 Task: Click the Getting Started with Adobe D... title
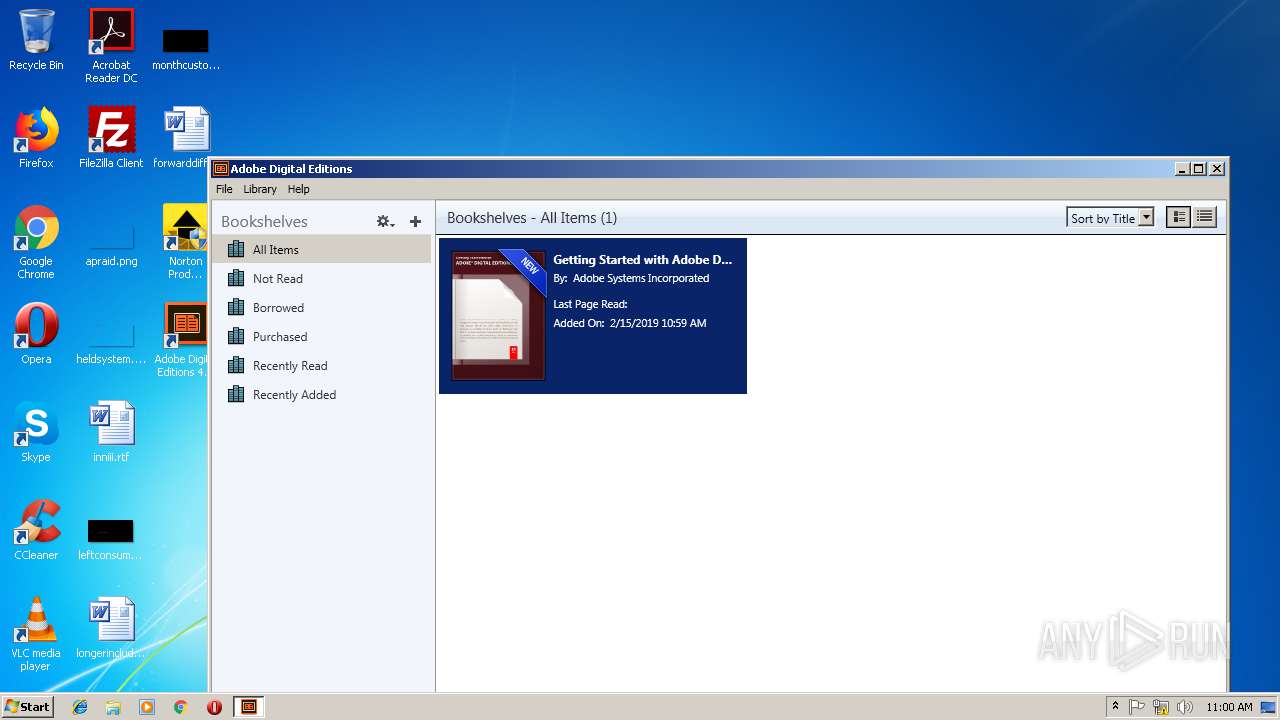pyautogui.click(x=643, y=259)
